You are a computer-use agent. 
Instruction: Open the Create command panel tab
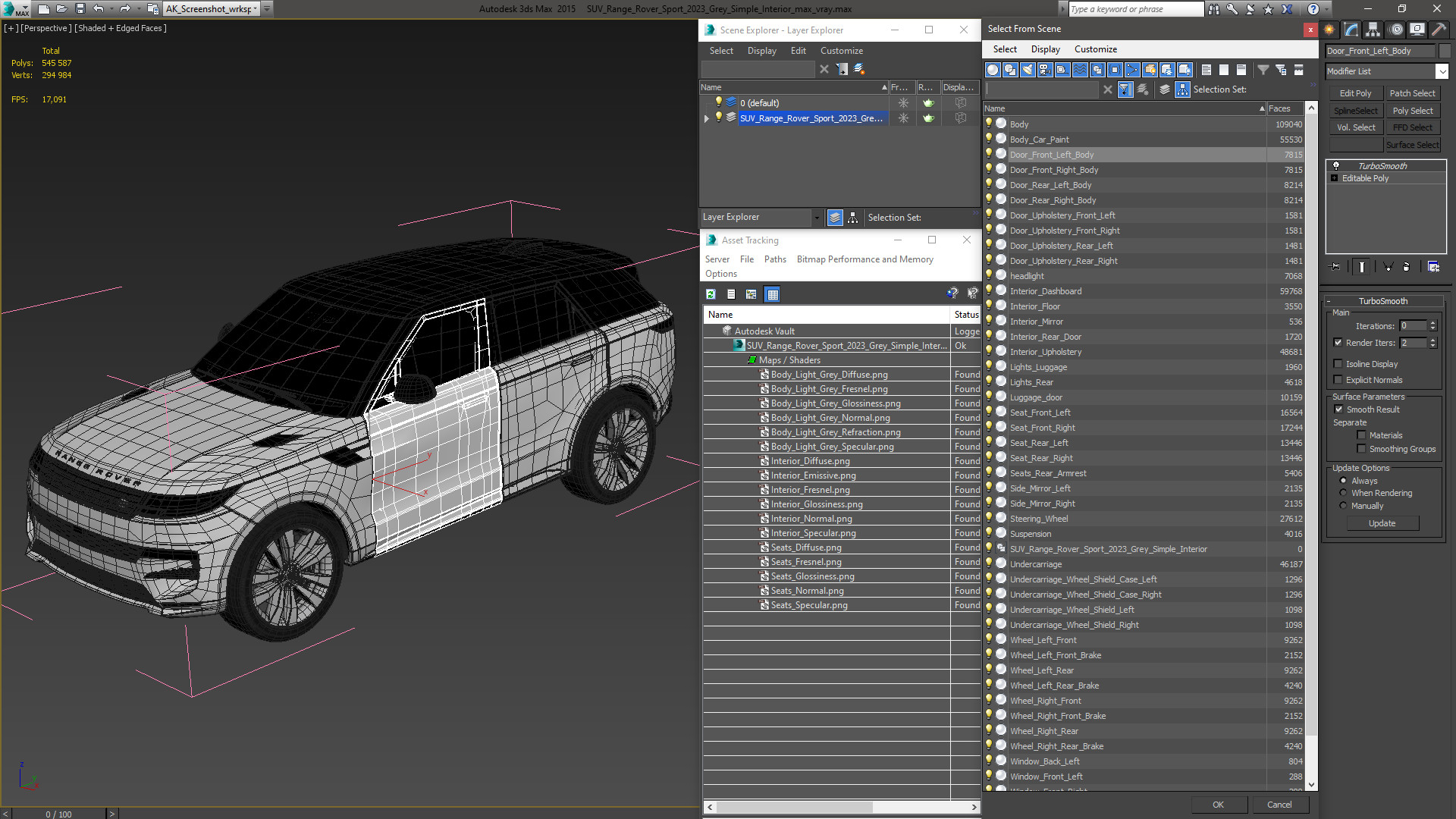point(1329,30)
